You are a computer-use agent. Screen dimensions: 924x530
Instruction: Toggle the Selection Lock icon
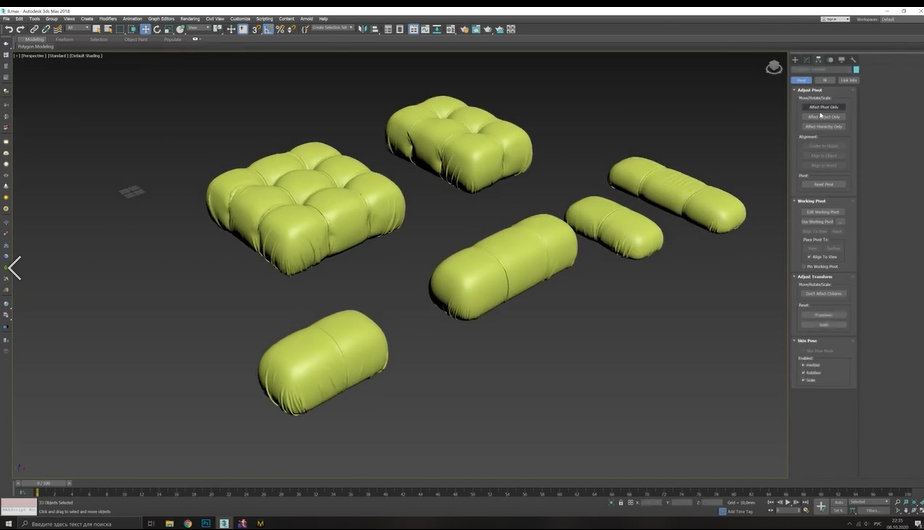pos(621,502)
